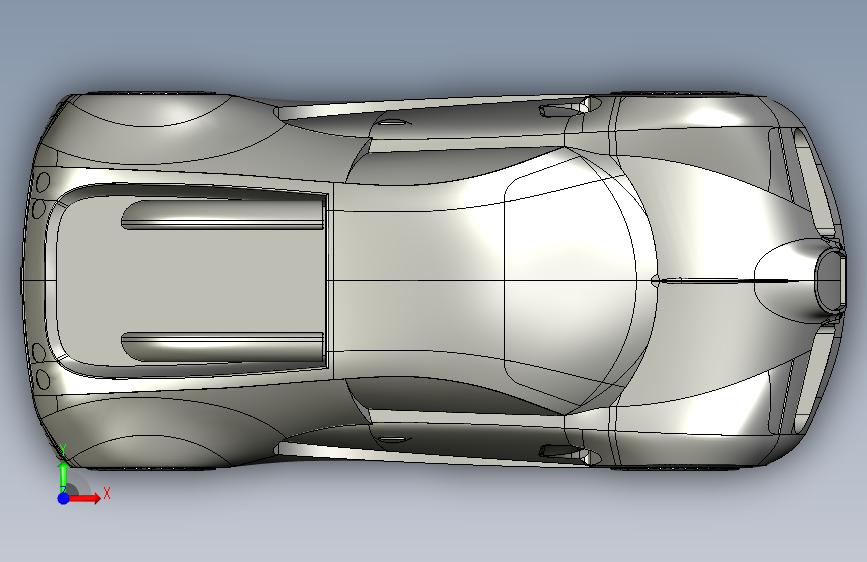This screenshot has height=562, width=867.
Task: Click the green Y axis arrow of the triad
Action: pos(64,474)
